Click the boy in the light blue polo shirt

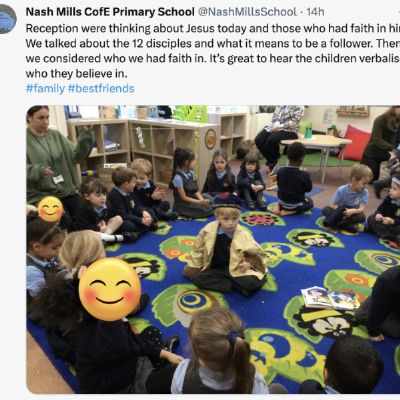(349, 198)
